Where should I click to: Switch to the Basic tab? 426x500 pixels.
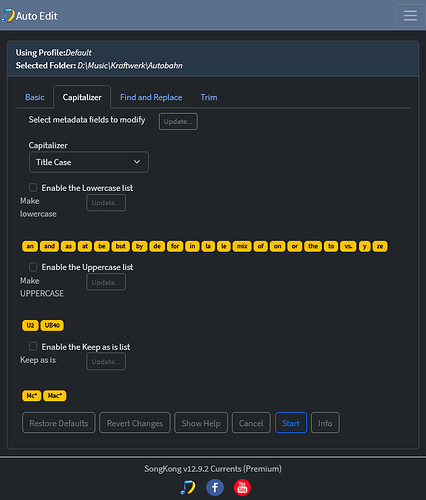click(x=35, y=97)
